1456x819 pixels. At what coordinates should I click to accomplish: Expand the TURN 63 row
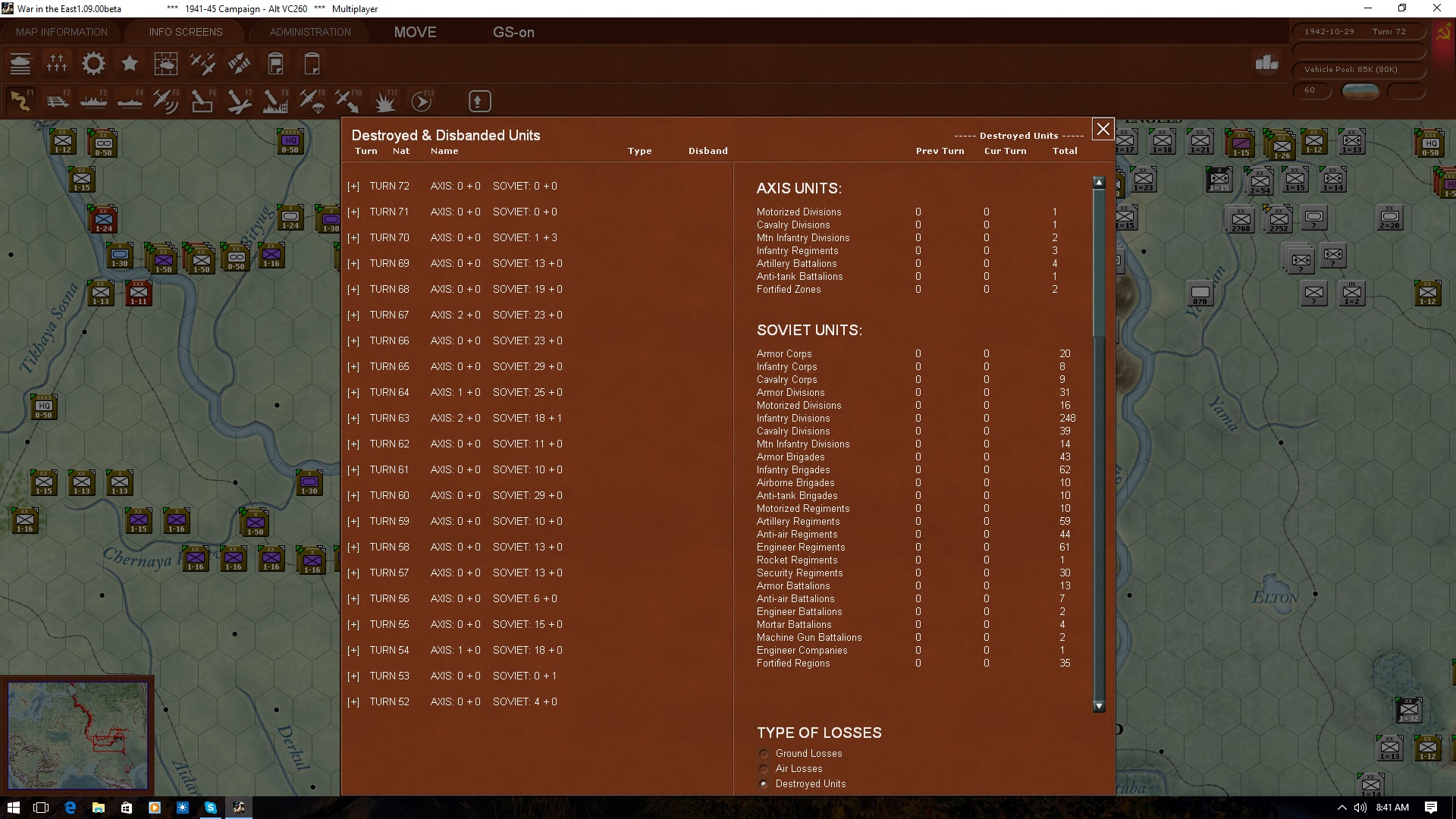pos(353,419)
